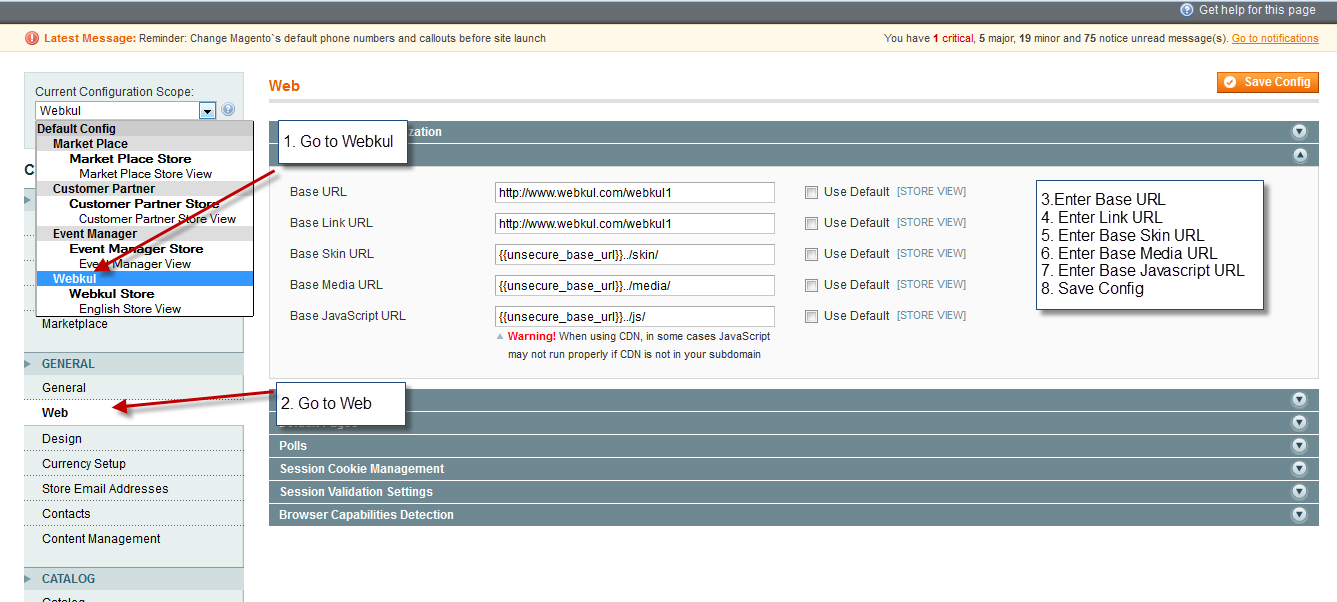Open the Web tab in the sidebar

pyautogui.click(x=134, y=413)
